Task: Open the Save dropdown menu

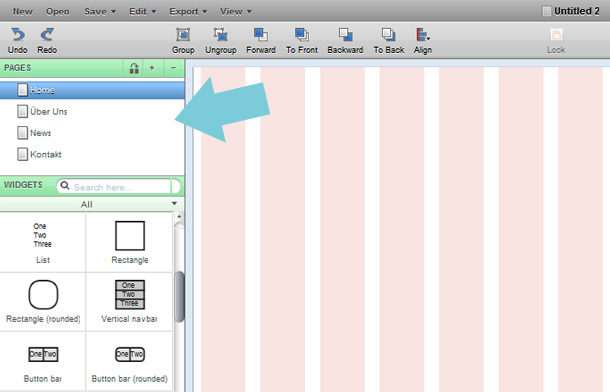Action: point(100,11)
